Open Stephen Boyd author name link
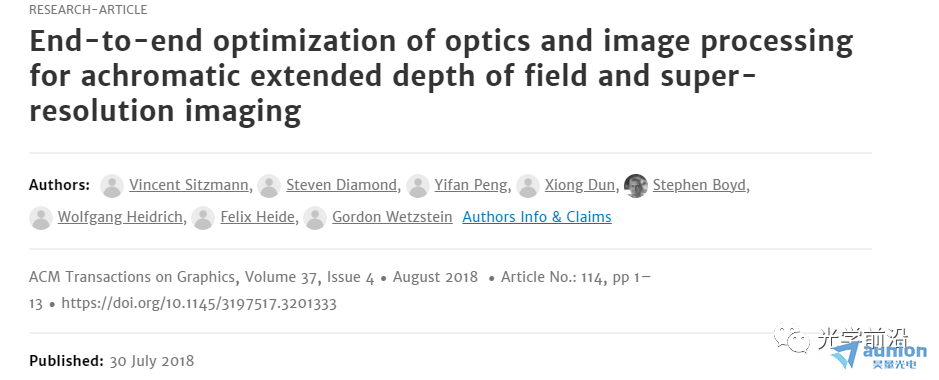 pos(699,186)
